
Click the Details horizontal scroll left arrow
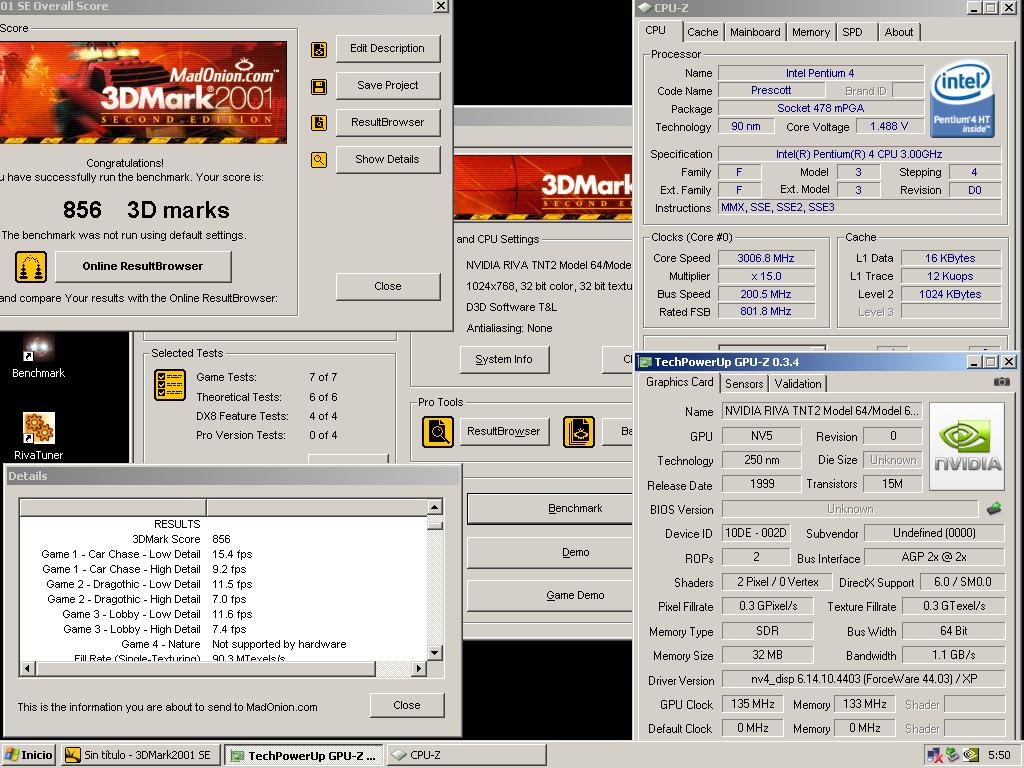click(x=27, y=669)
